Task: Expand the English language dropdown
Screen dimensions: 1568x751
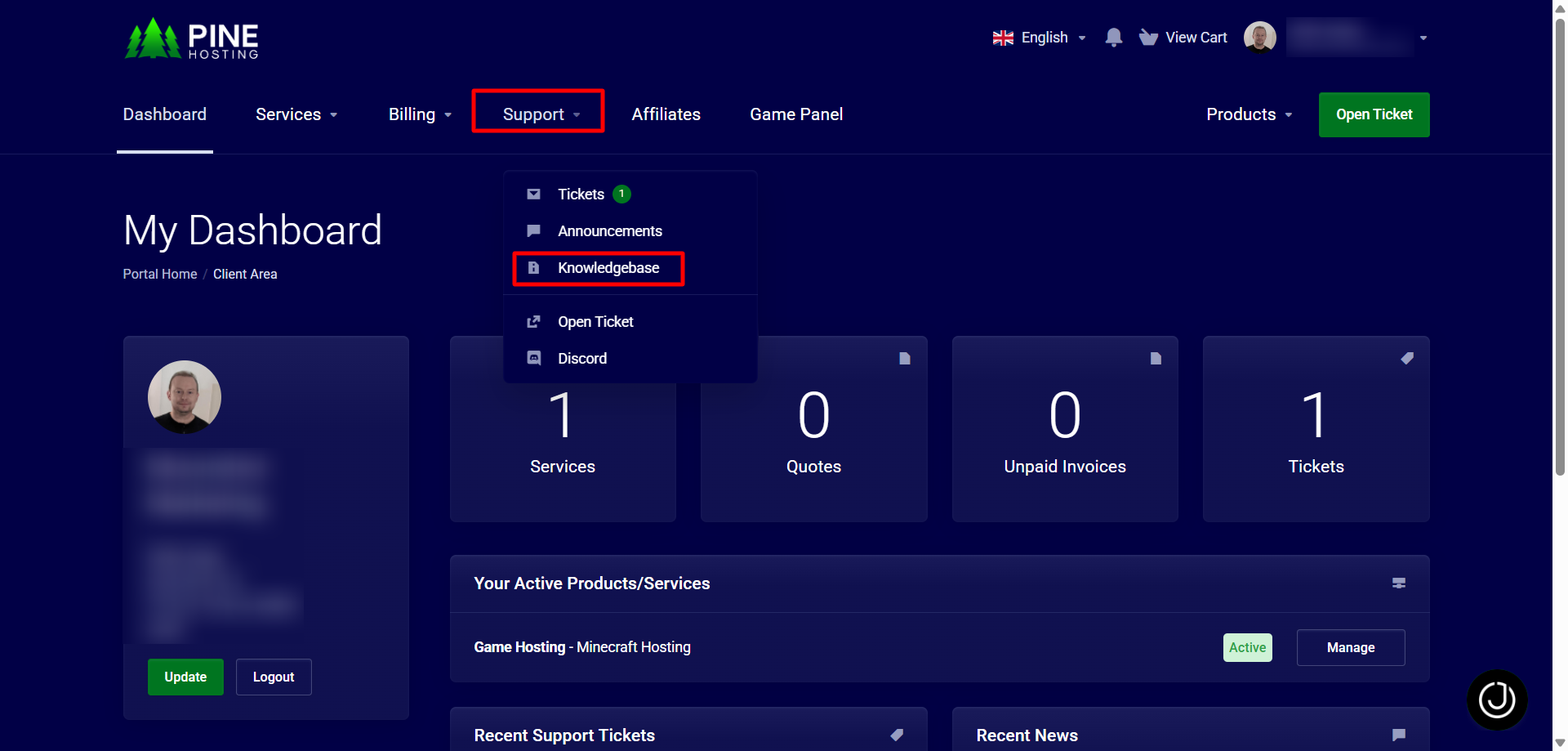Action: coord(1039,38)
